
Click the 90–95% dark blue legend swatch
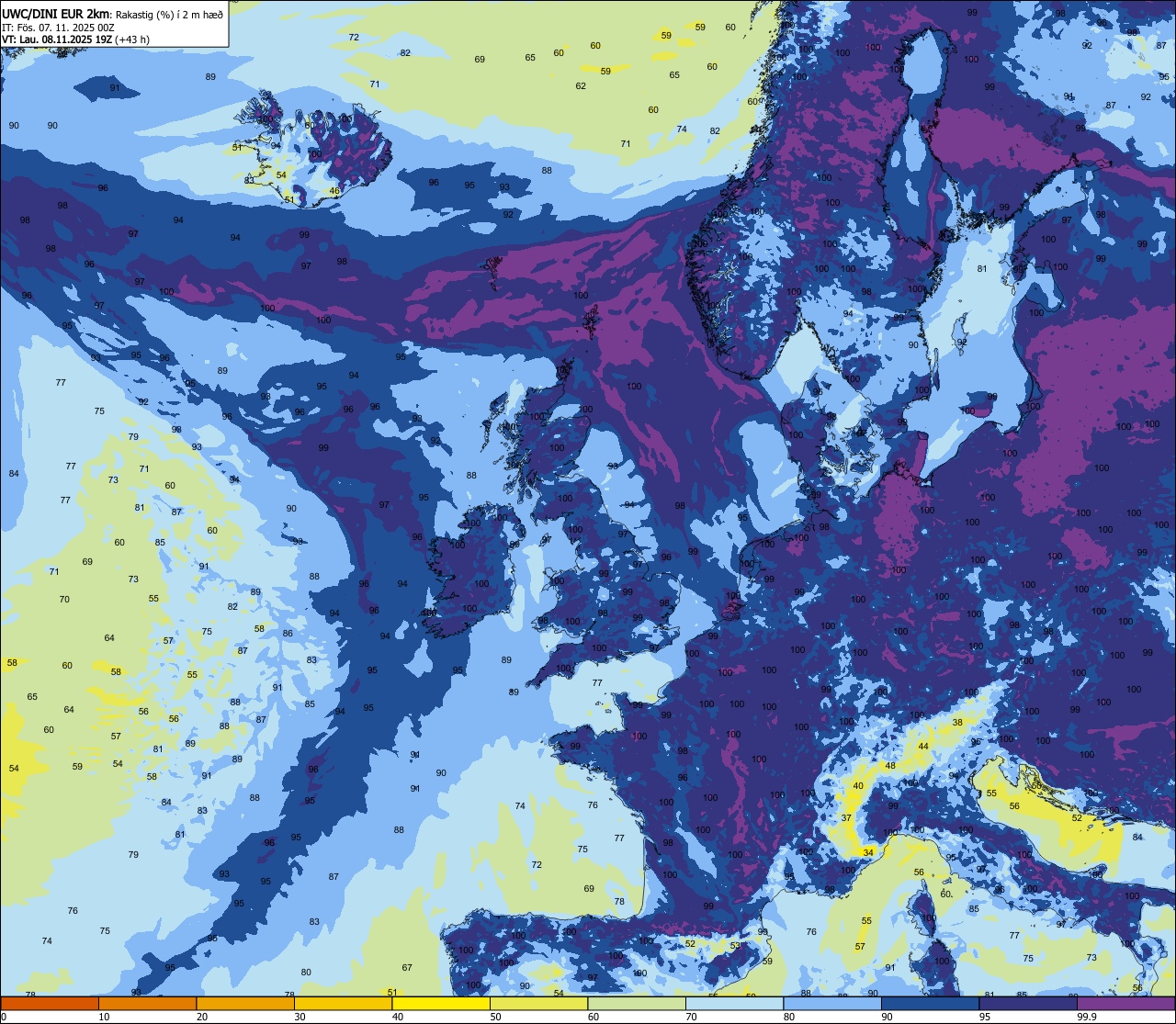click(930, 1004)
